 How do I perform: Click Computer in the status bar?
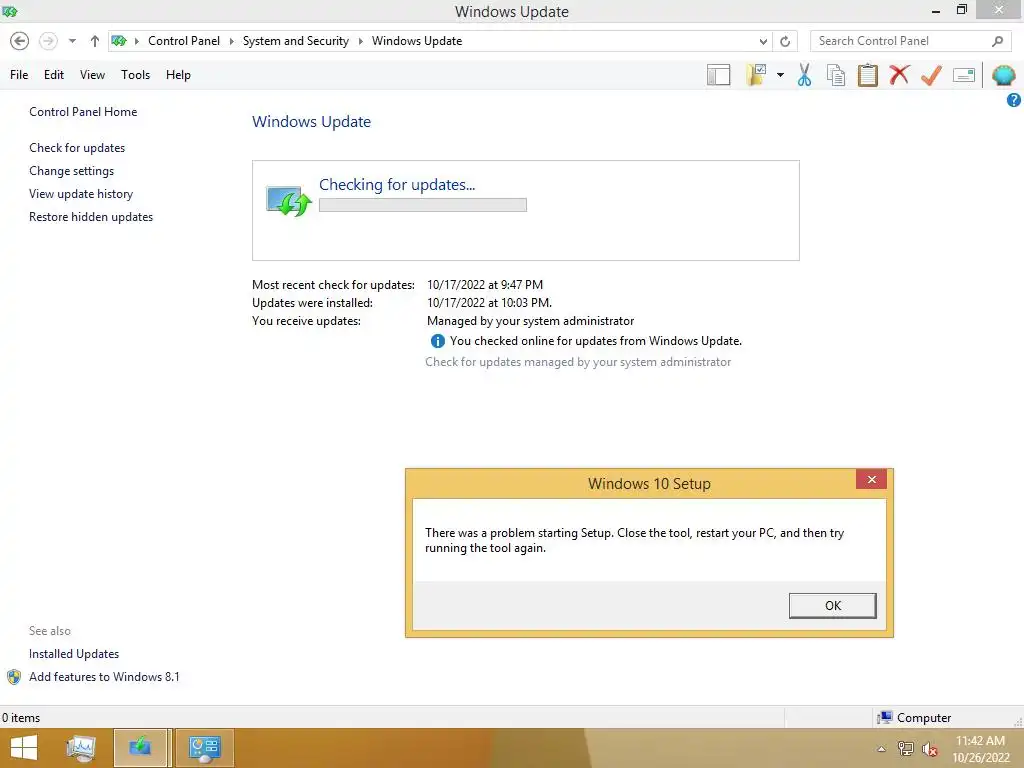click(x=924, y=718)
